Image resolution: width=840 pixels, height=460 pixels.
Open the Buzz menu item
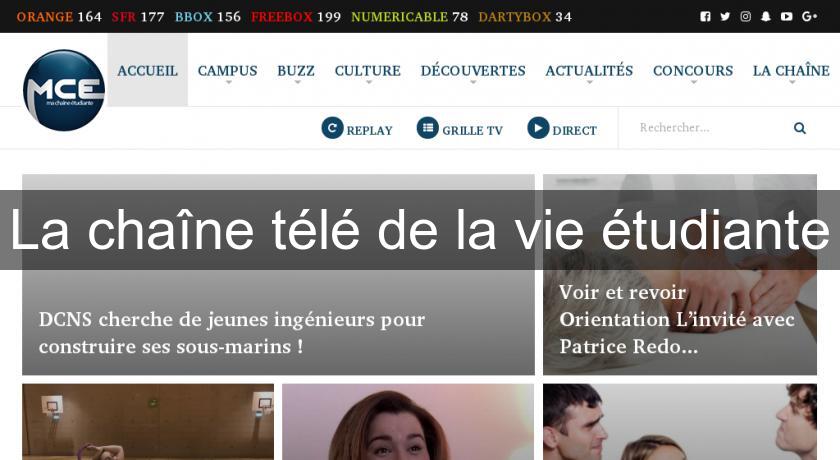point(296,71)
